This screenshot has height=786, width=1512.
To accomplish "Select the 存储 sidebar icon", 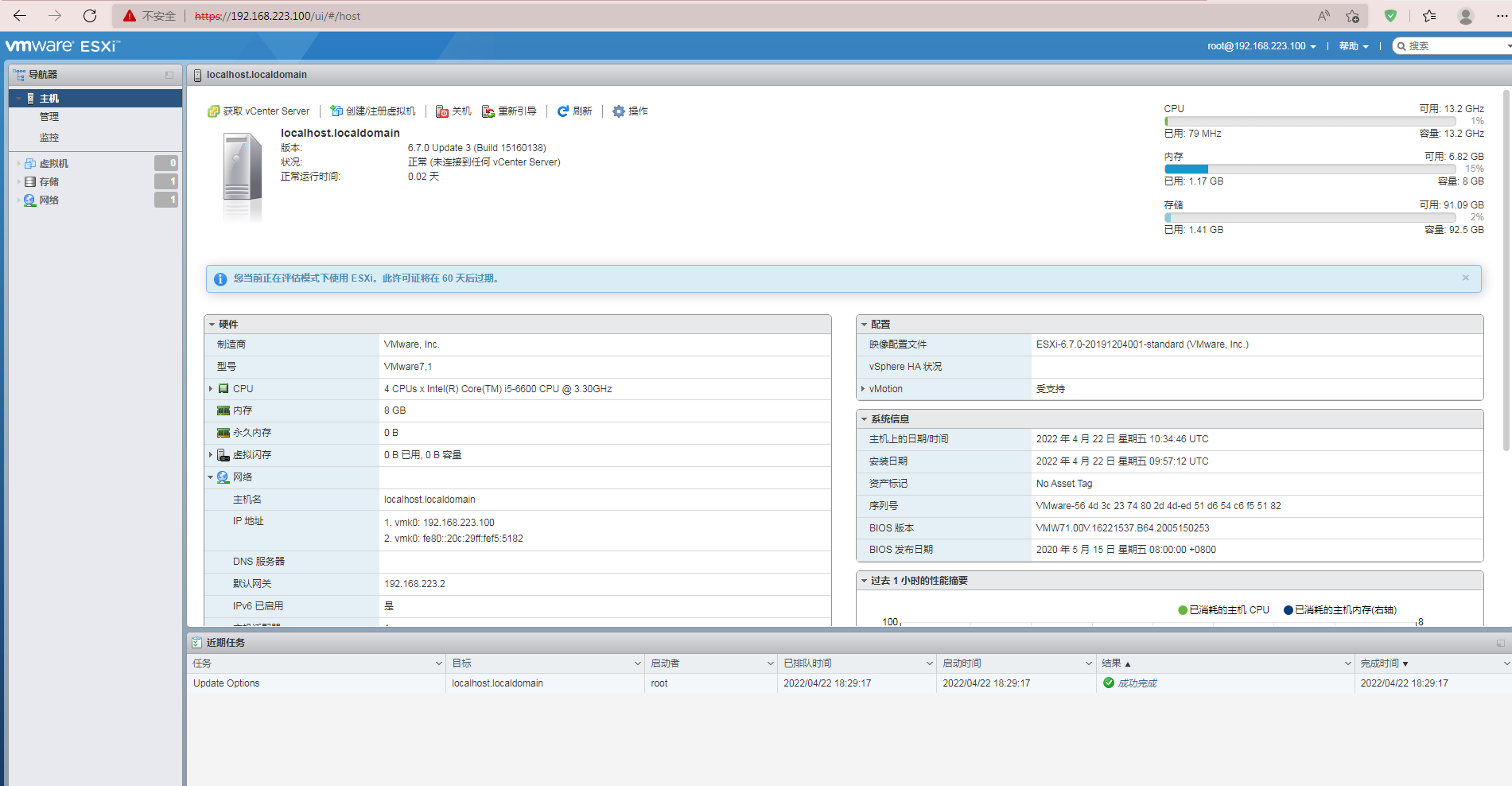I will click(x=29, y=181).
